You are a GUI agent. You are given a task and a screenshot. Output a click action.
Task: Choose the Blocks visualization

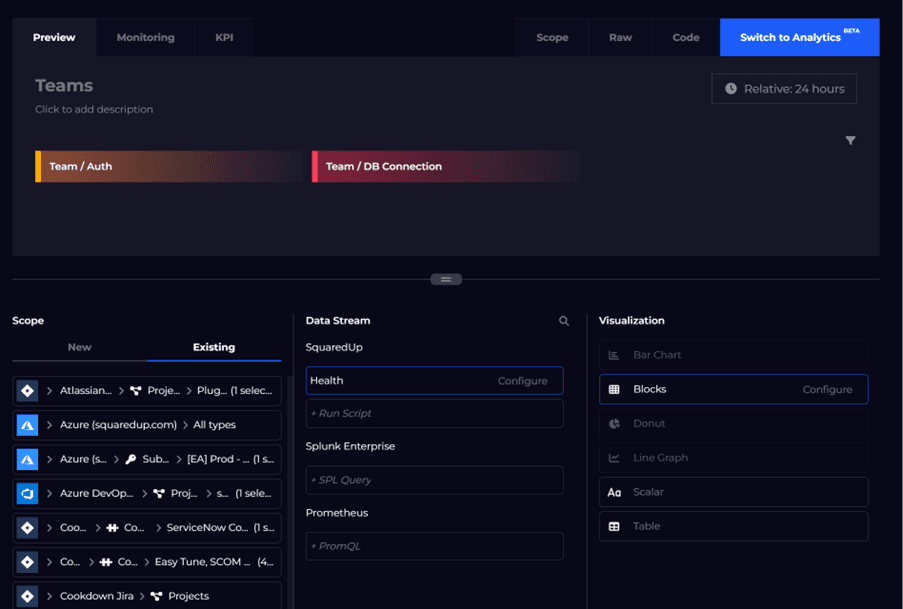click(x=733, y=389)
